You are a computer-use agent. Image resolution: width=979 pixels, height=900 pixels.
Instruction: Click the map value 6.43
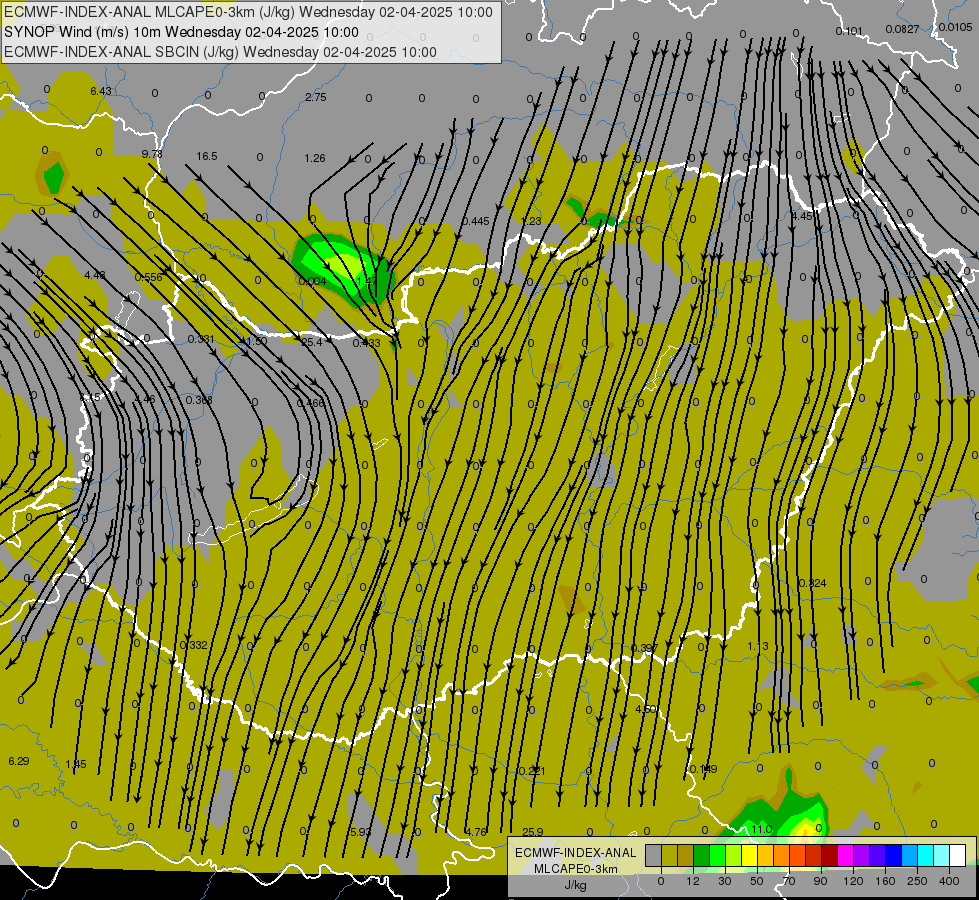tap(101, 91)
